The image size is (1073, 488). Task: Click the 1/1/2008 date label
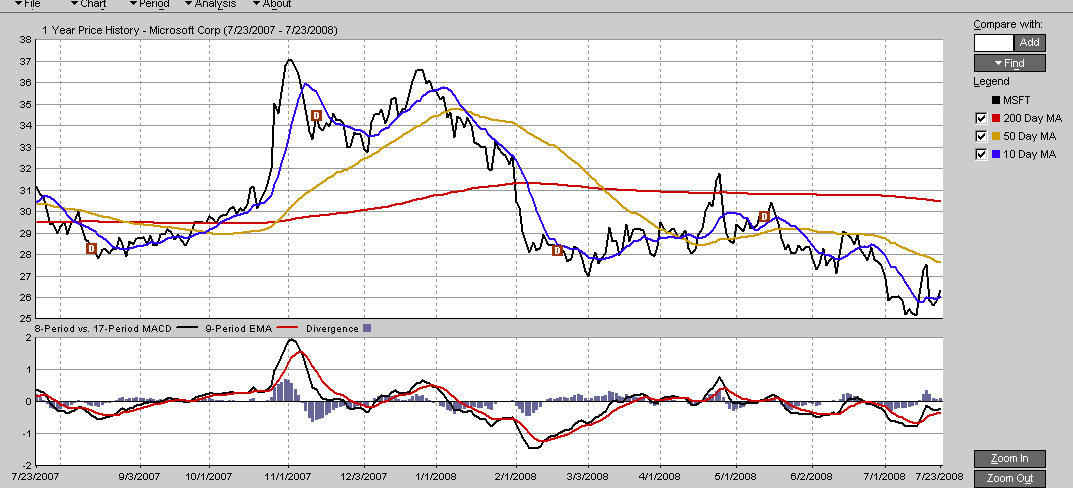point(436,476)
